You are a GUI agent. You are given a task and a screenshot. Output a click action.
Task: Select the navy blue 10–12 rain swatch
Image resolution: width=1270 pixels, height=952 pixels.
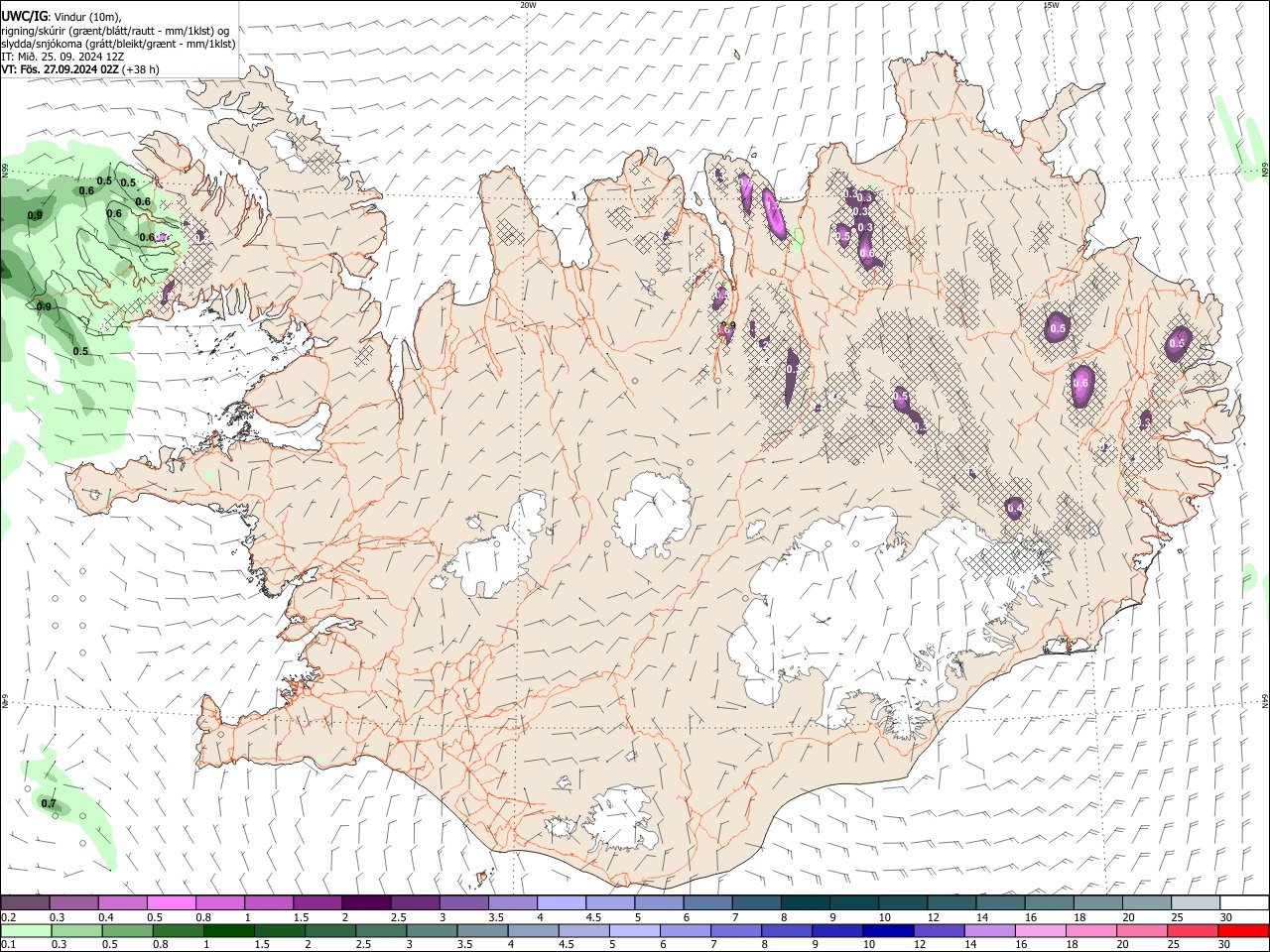click(x=888, y=930)
